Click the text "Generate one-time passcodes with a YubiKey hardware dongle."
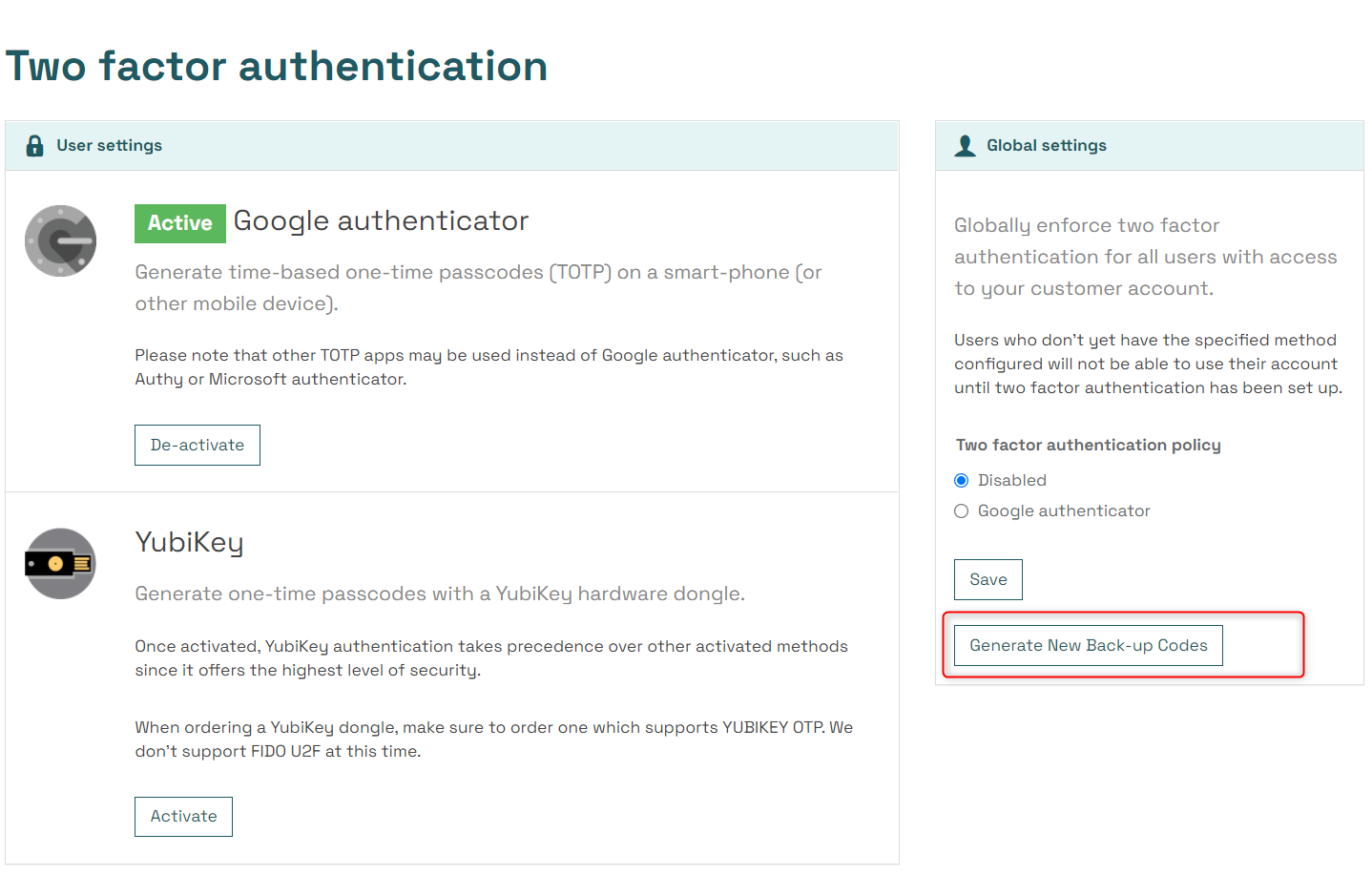 coord(440,594)
